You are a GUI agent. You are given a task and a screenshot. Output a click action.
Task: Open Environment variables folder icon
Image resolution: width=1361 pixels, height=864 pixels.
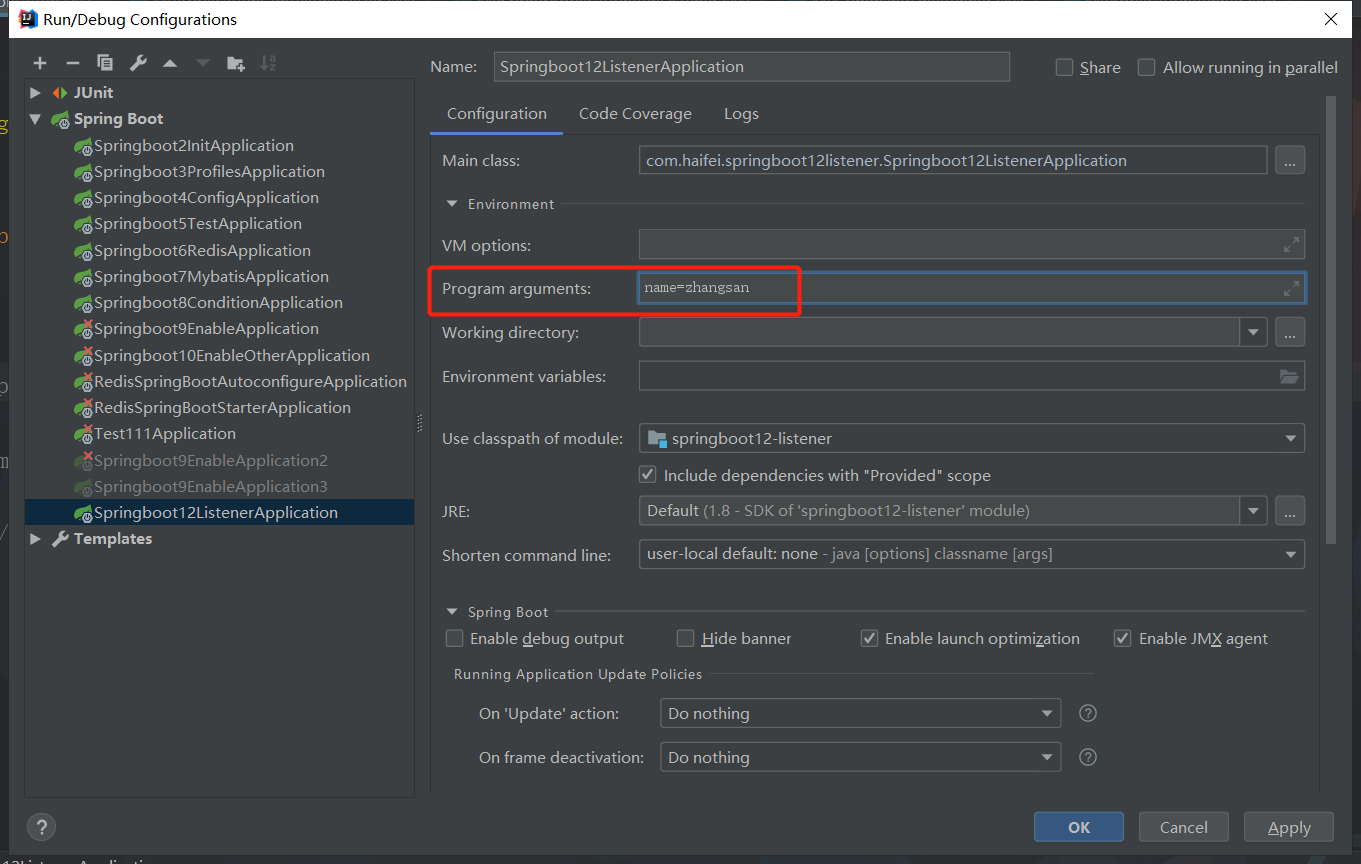click(x=1289, y=377)
